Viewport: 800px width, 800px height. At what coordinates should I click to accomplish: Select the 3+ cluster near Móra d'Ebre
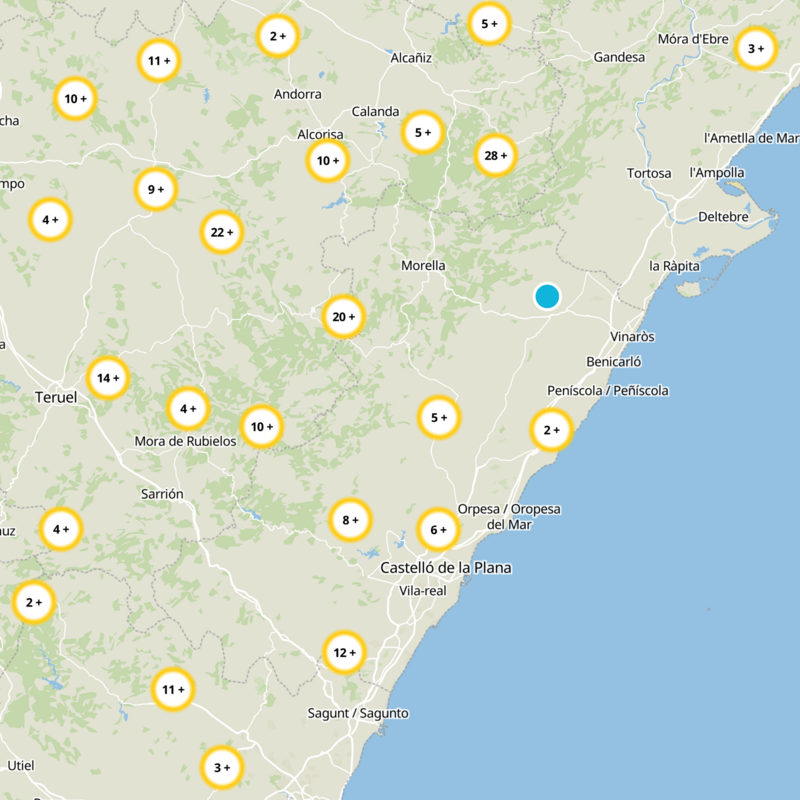click(757, 46)
